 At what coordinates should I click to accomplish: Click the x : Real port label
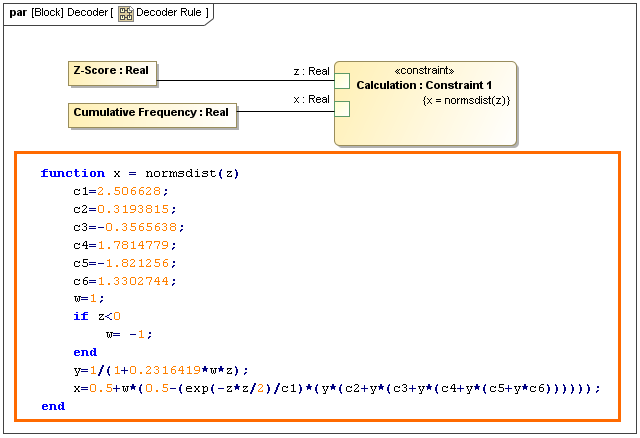coord(311,99)
